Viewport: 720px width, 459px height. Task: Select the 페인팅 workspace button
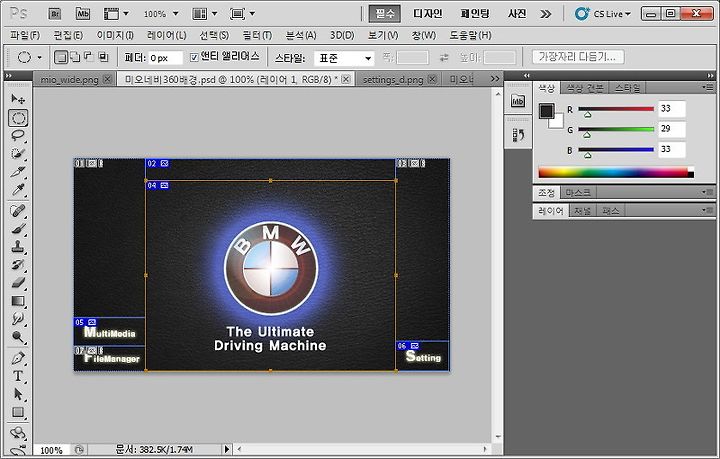tap(475, 14)
